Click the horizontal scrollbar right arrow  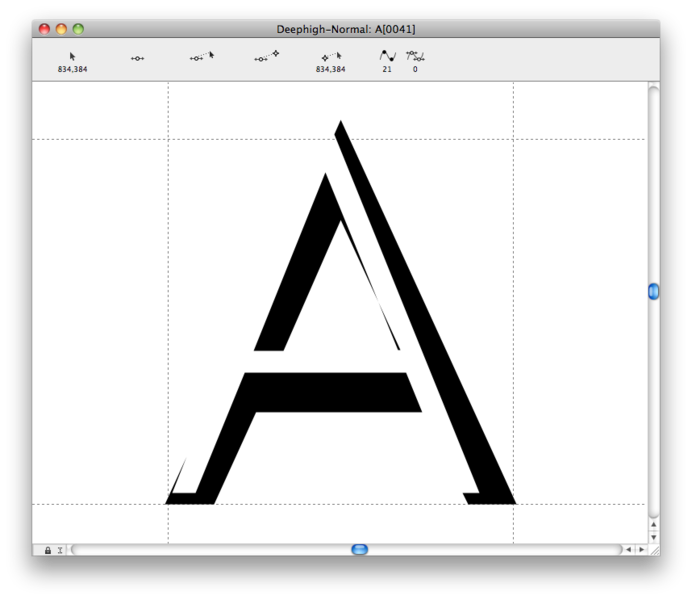641,550
